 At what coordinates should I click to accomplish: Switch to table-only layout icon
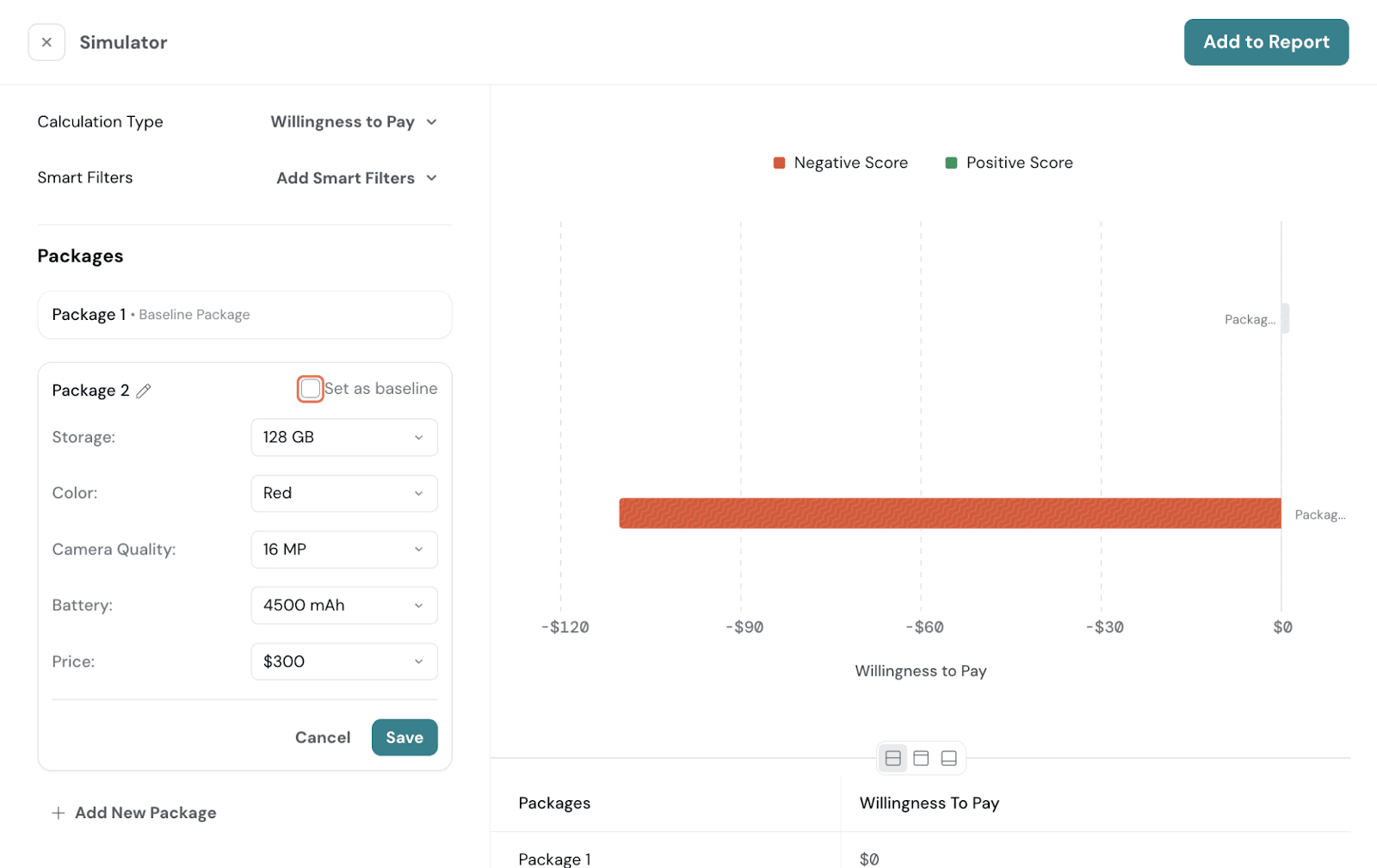pos(948,758)
